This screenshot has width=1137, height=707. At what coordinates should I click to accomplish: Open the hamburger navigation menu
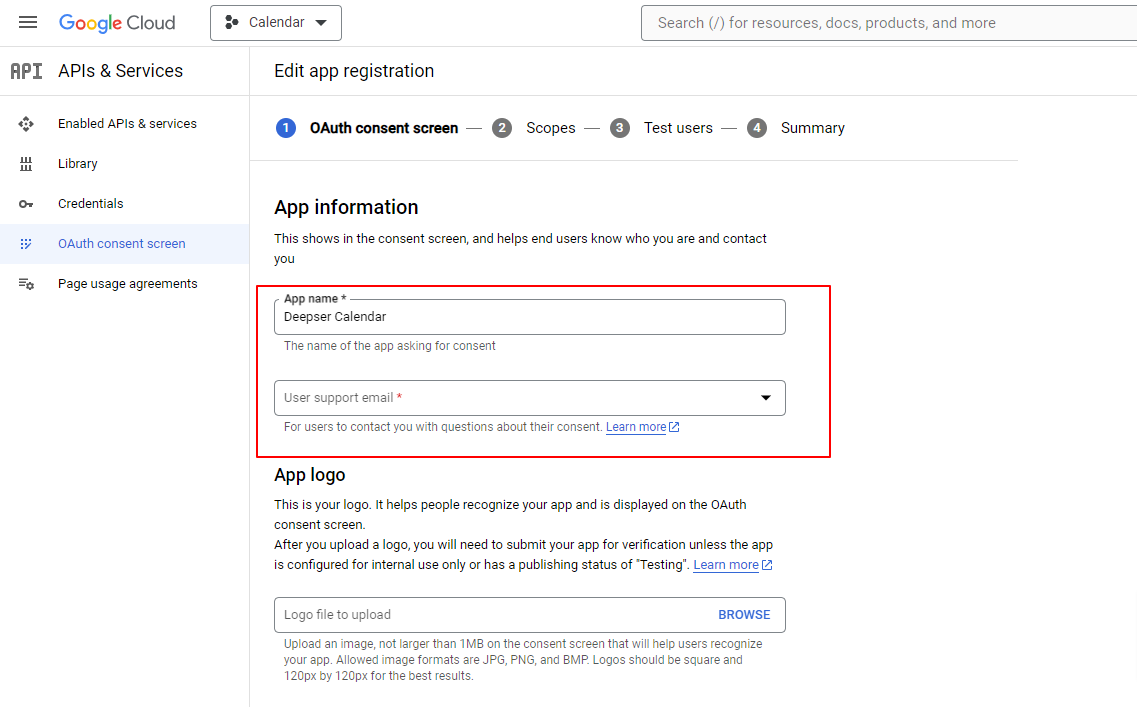(x=28, y=22)
